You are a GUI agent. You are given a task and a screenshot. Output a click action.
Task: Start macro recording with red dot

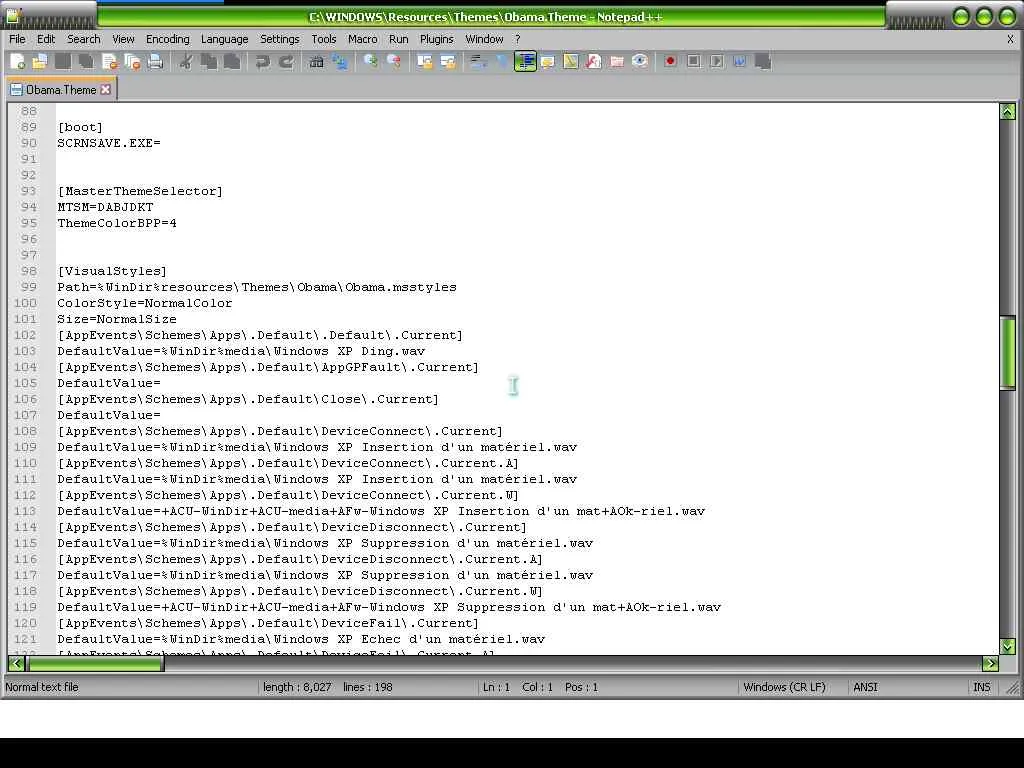pos(670,61)
